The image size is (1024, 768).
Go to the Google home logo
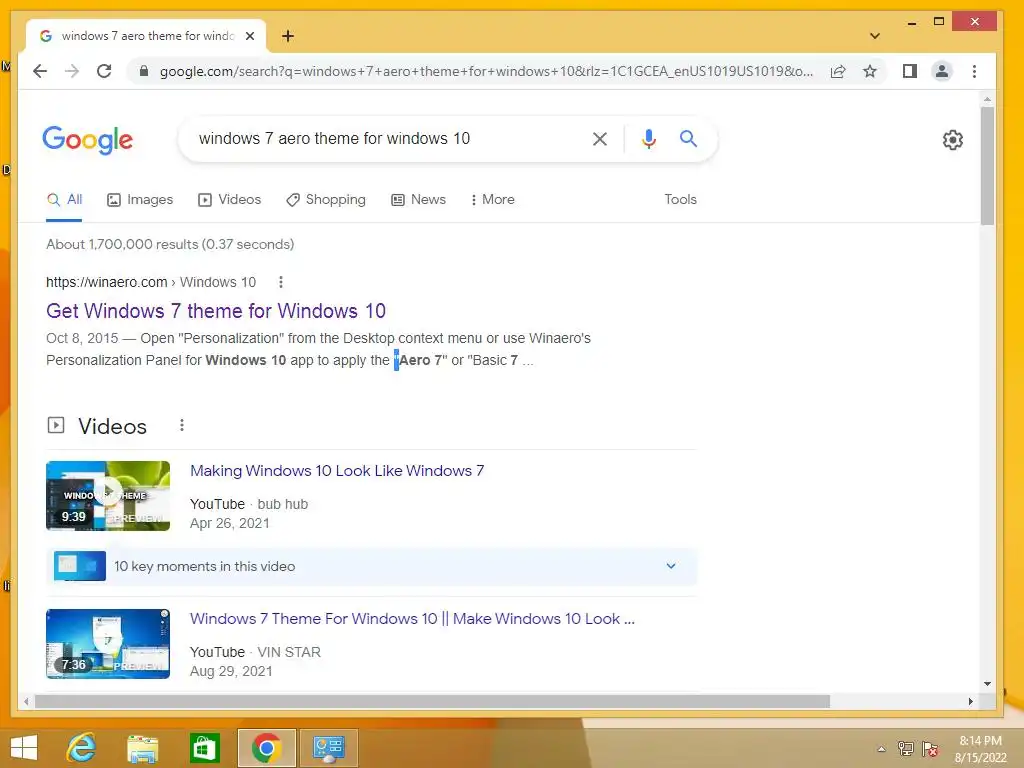pos(88,140)
